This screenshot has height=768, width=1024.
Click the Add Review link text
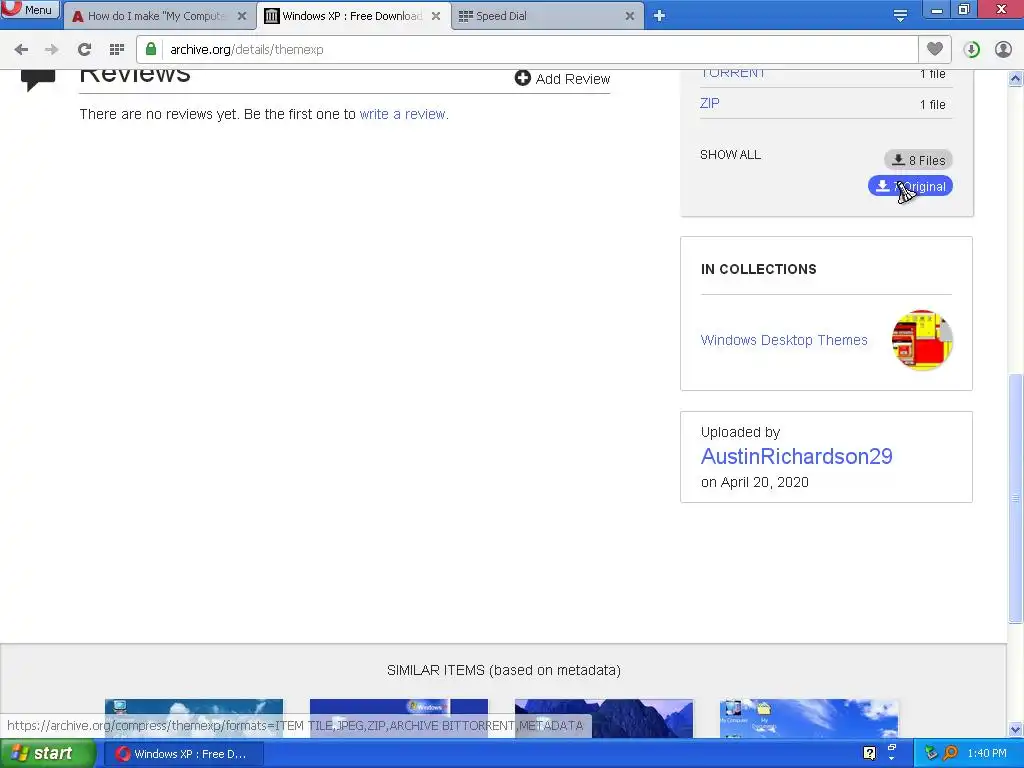pyautogui.click(x=573, y=79)
